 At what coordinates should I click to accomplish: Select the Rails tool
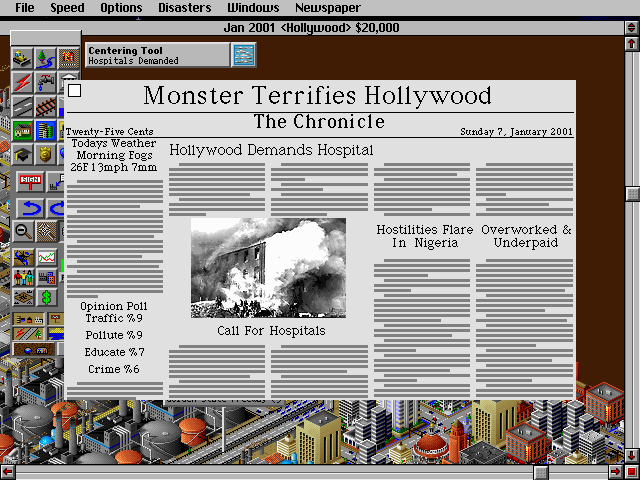coord(46,107)
